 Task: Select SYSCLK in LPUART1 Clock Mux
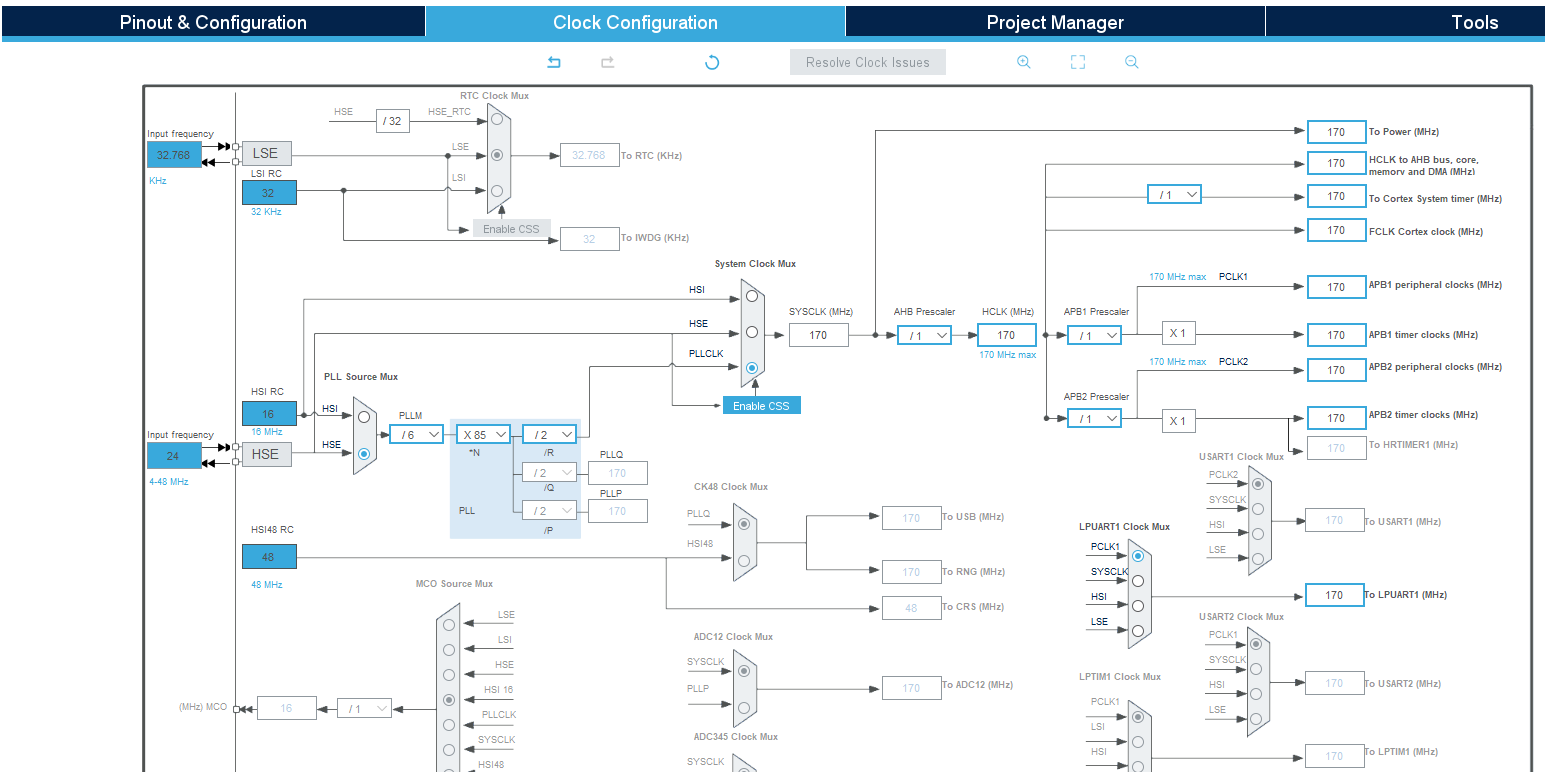(1138, 580)
